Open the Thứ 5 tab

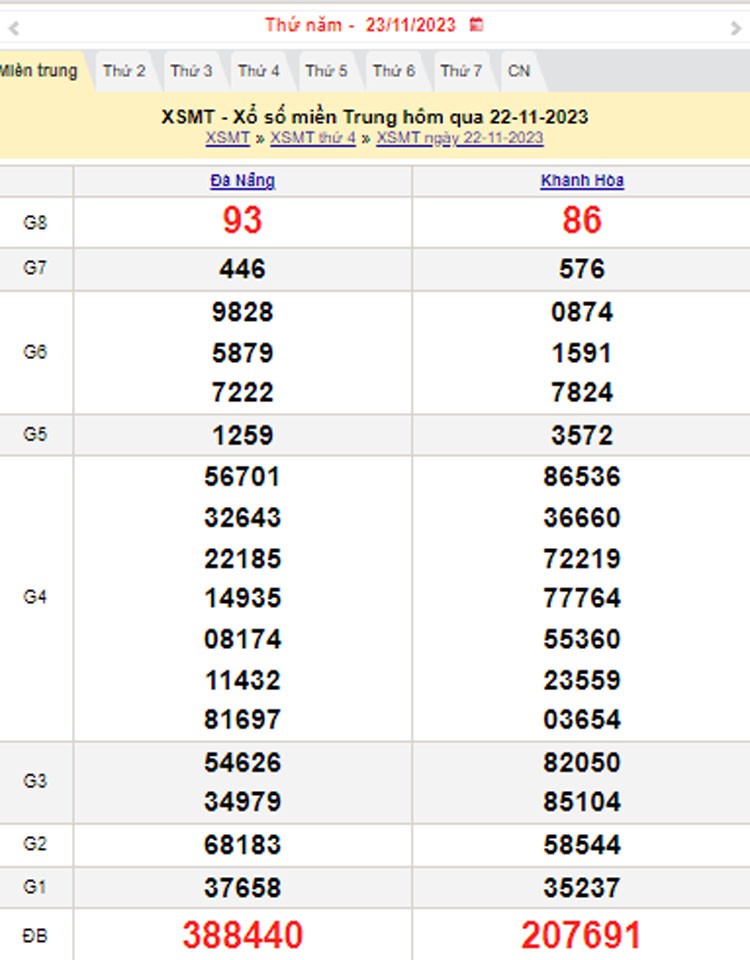[326, 71]
